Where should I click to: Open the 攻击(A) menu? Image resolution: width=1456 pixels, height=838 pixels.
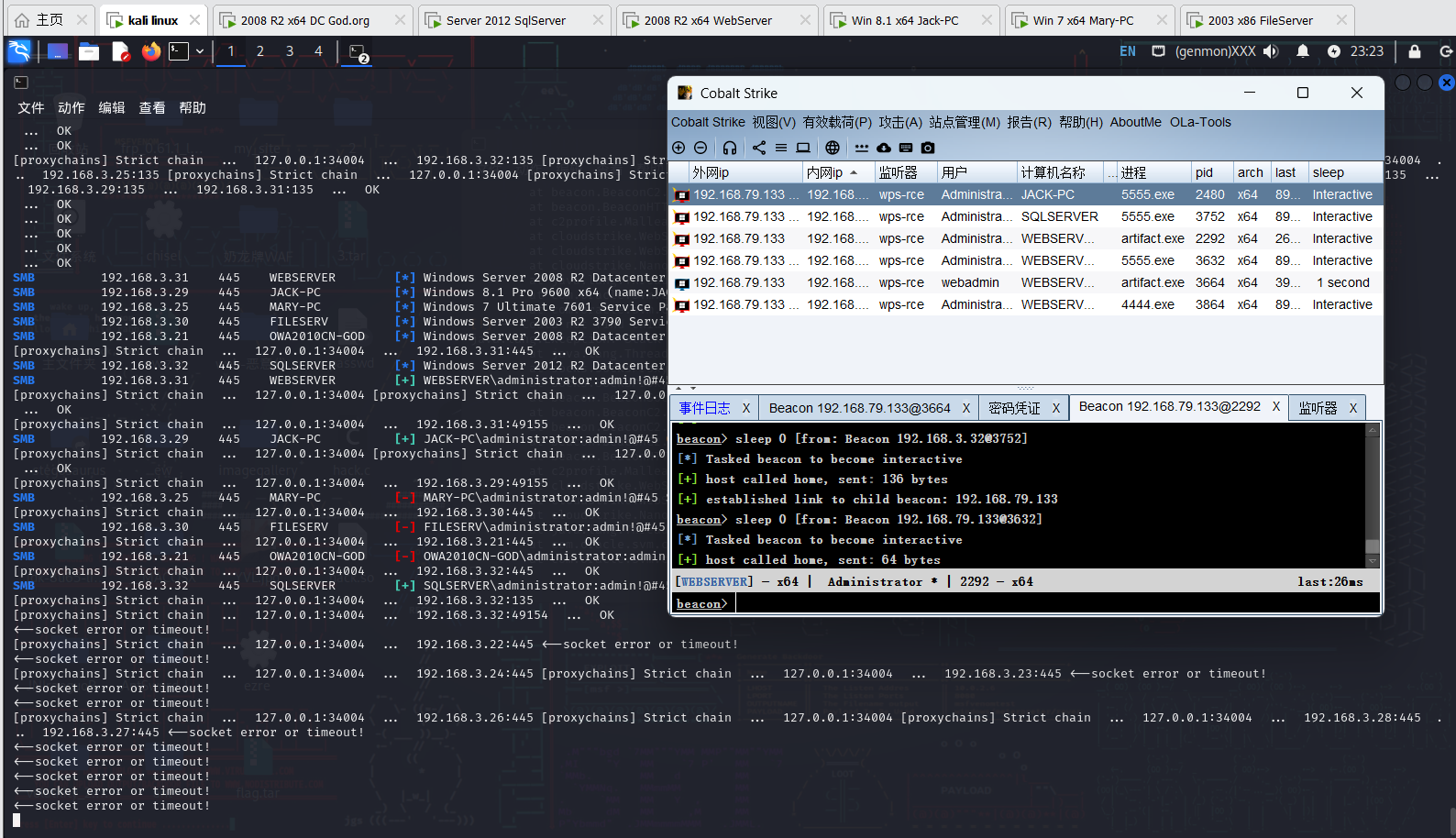click(x=900, y=122)
